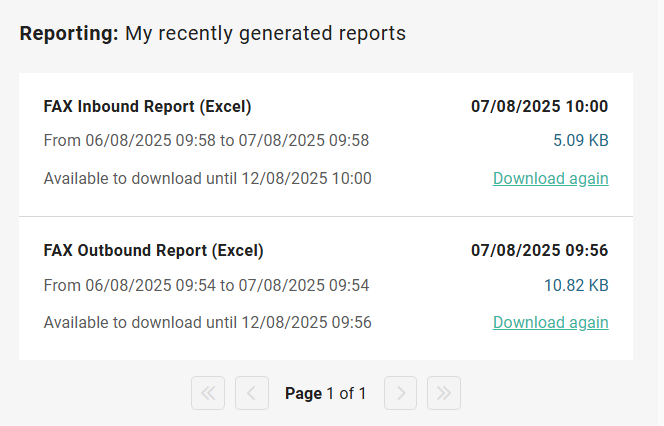Click the 5.09 KB file size
Image resolution: width=664 pixels, height=426 pixels.
coord(580,141)
